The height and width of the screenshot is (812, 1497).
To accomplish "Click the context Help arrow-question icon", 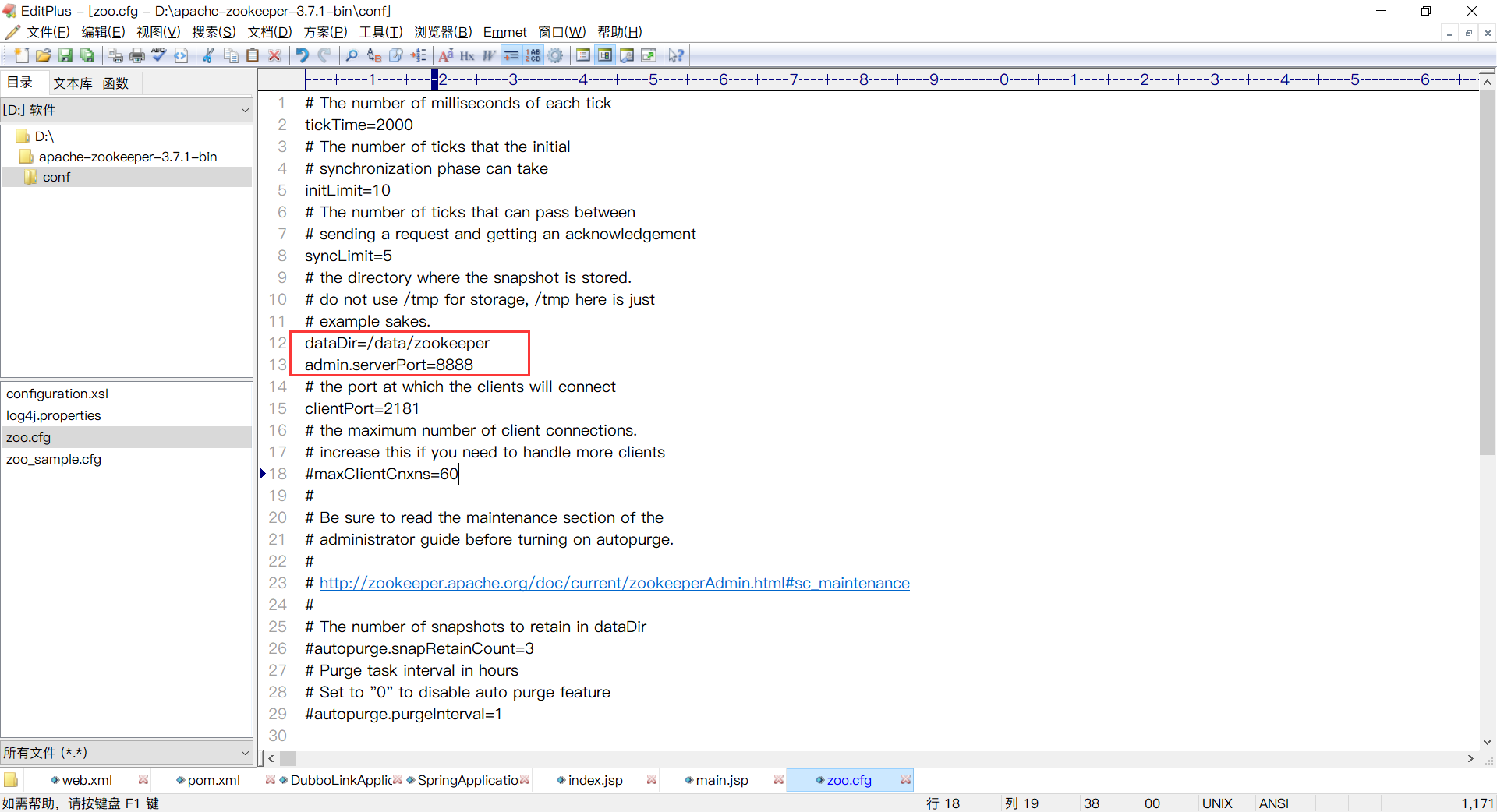I will coord(677,55).
